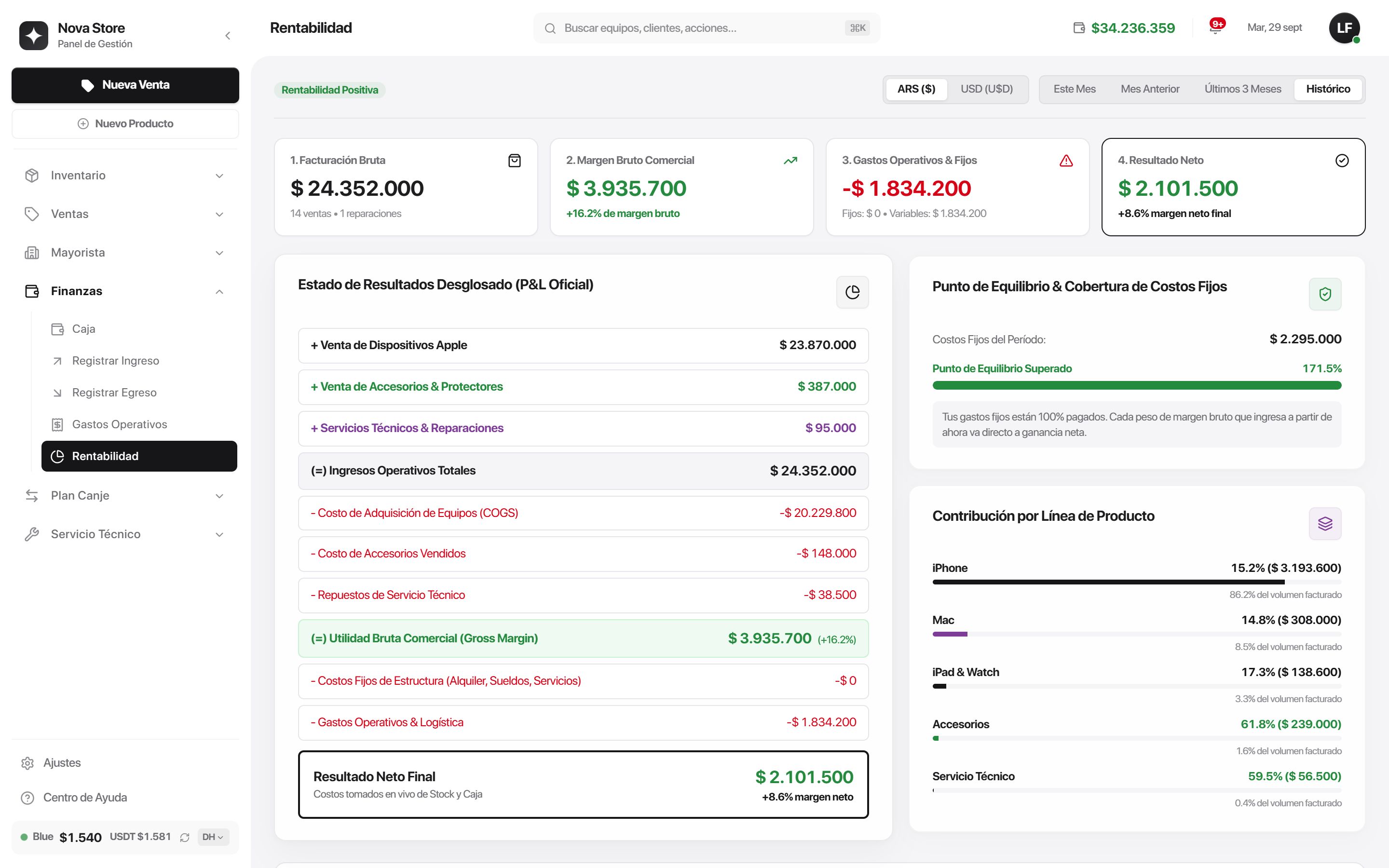Viewport: 1389px width, 868px height.
Task: Click the Blue $1.540 rate value
Action: (x=81, y=838)
